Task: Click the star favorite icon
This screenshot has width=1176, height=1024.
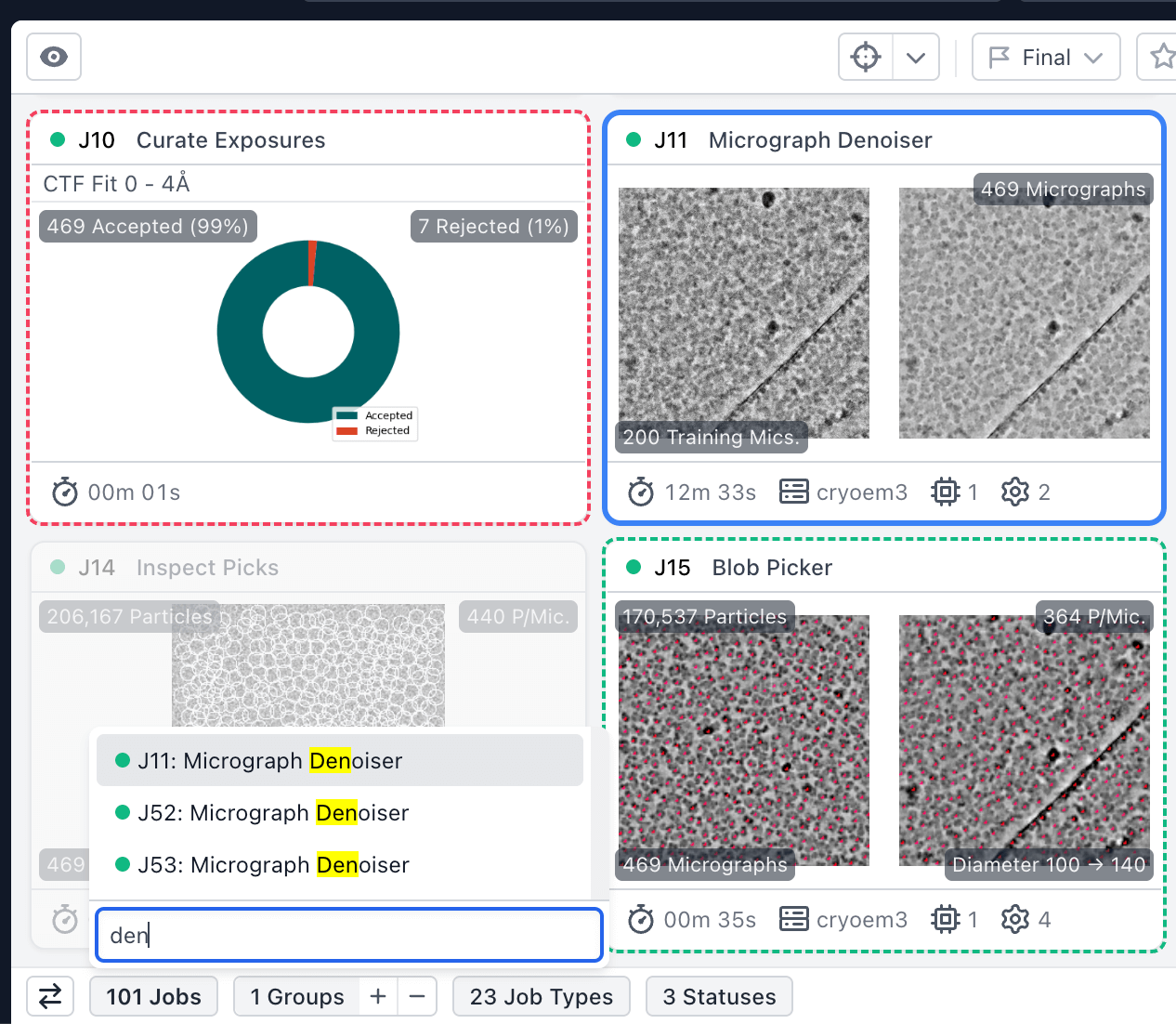Action: coord(1161,58)
